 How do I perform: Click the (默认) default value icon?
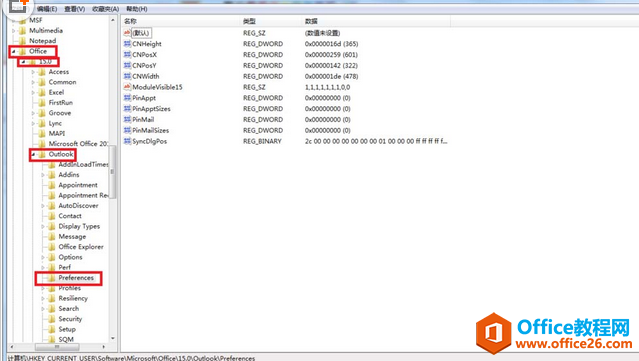[x=127, y=33]
